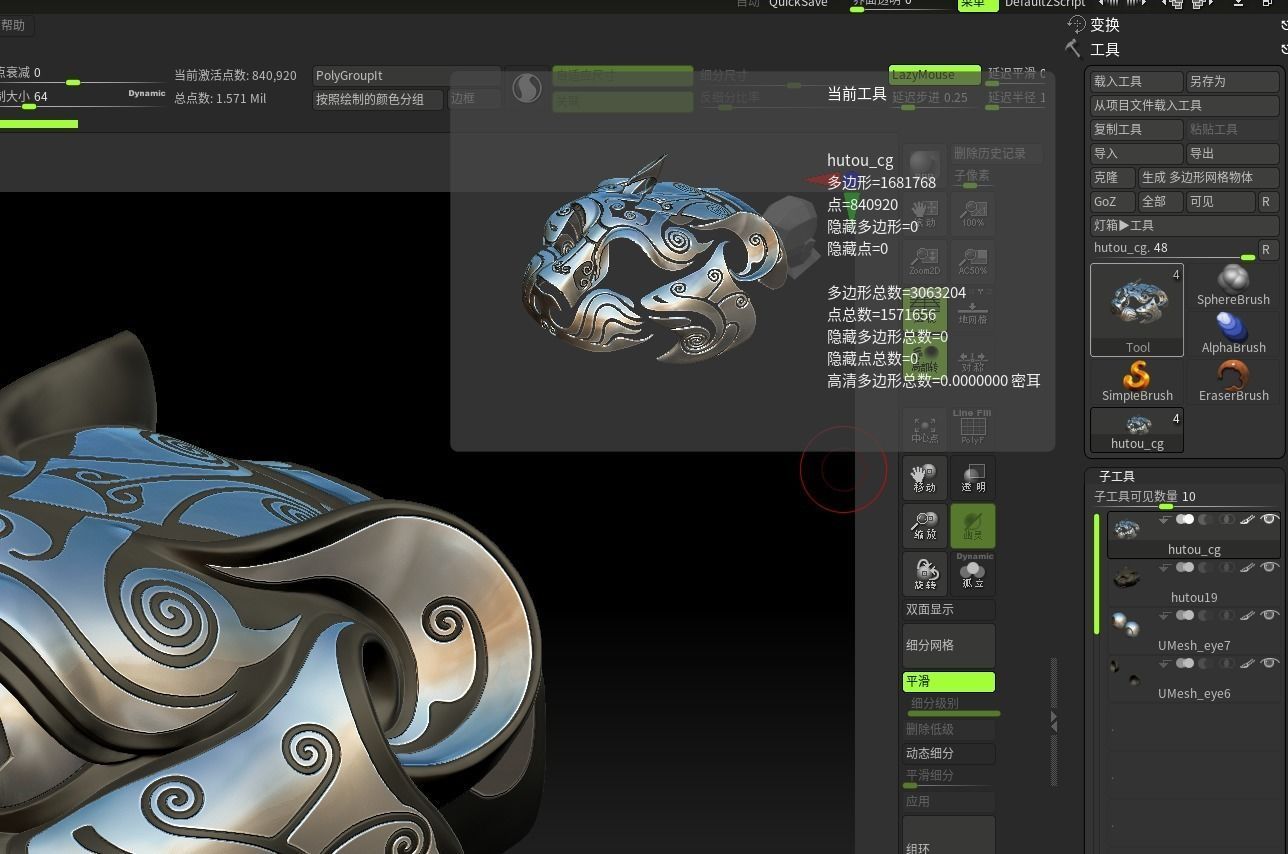Toggle polypaint brush icon on hutou19 row
The image size is (1288, 854).
click(1248, 567)
